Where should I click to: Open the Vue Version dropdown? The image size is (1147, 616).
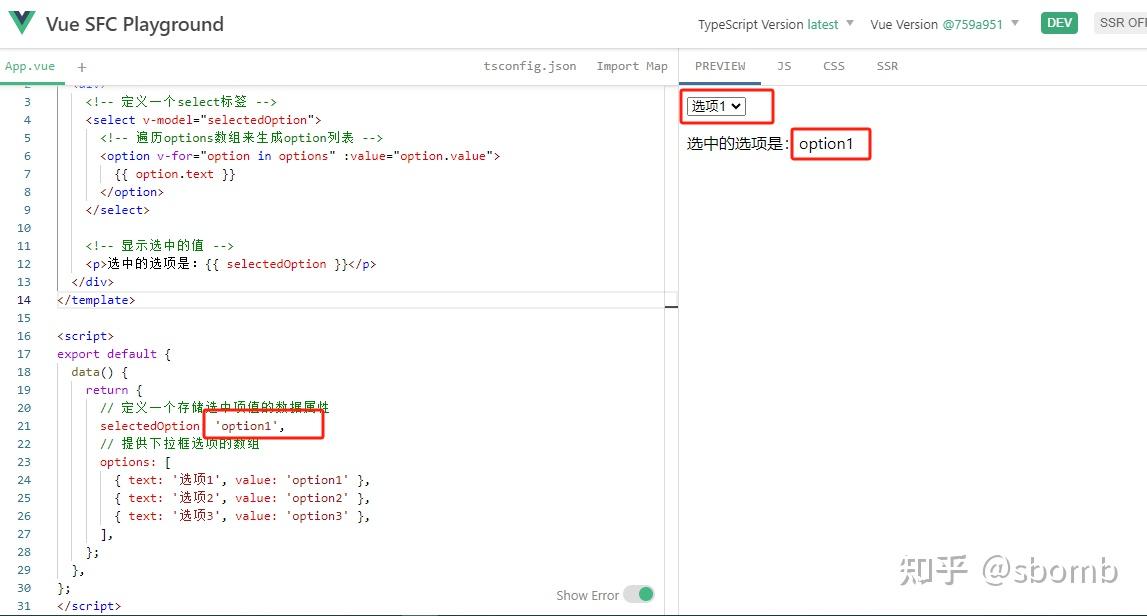click(944, 24)
